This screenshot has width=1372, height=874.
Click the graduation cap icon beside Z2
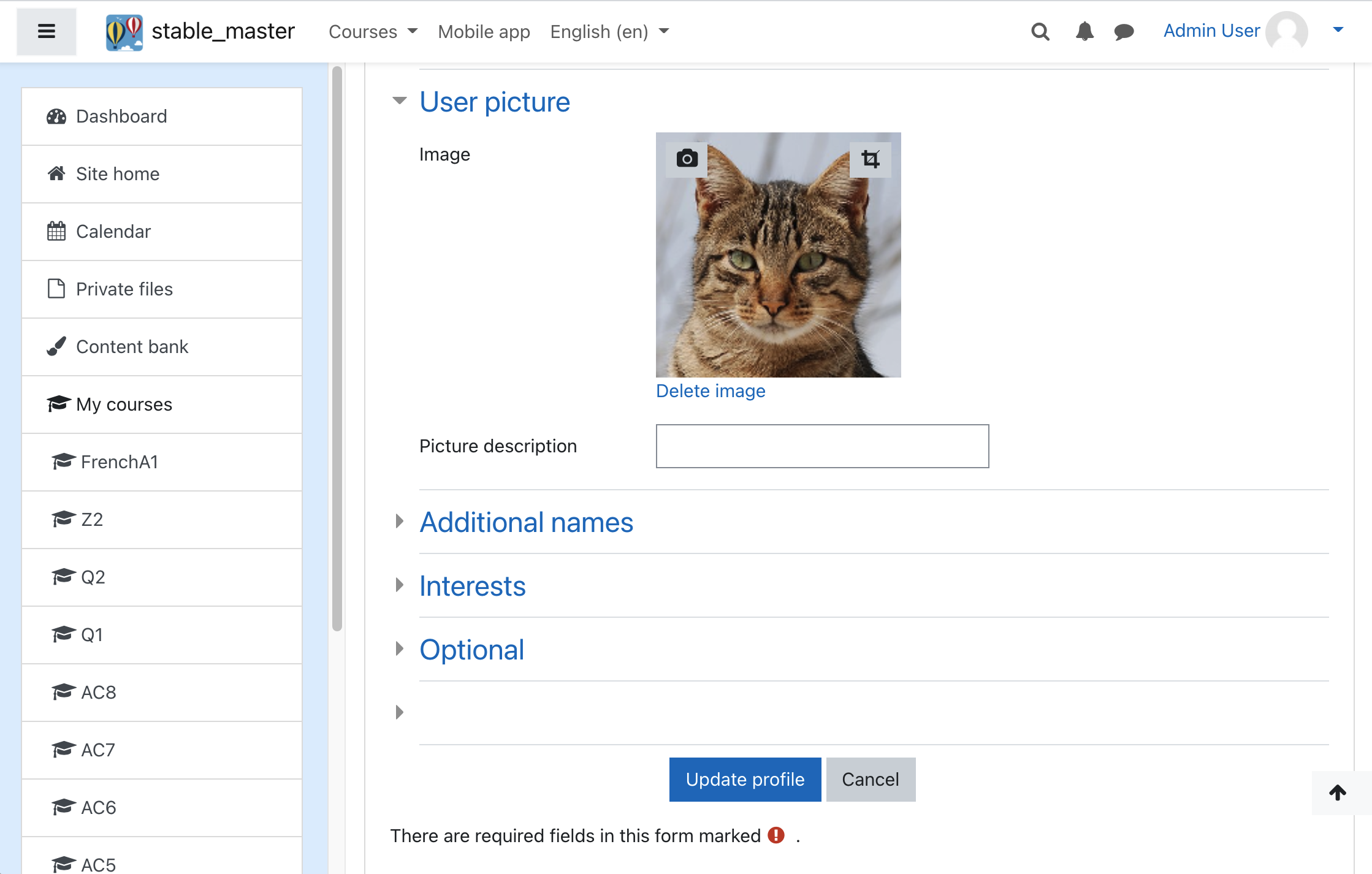point(64,519)
